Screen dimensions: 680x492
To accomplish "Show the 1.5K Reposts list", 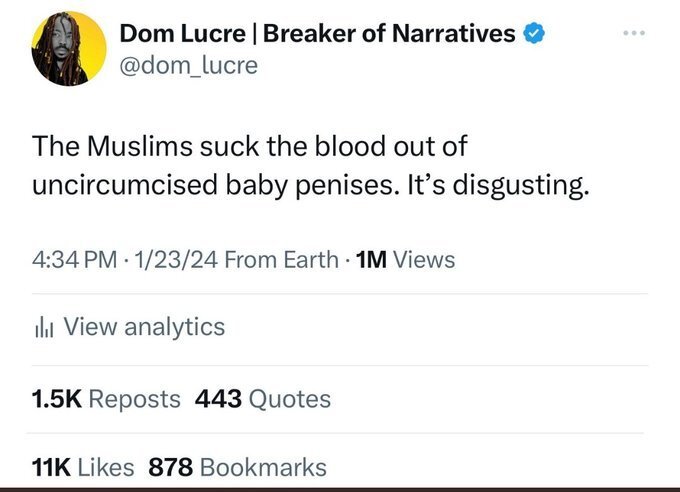I will [x=106, y=400].
